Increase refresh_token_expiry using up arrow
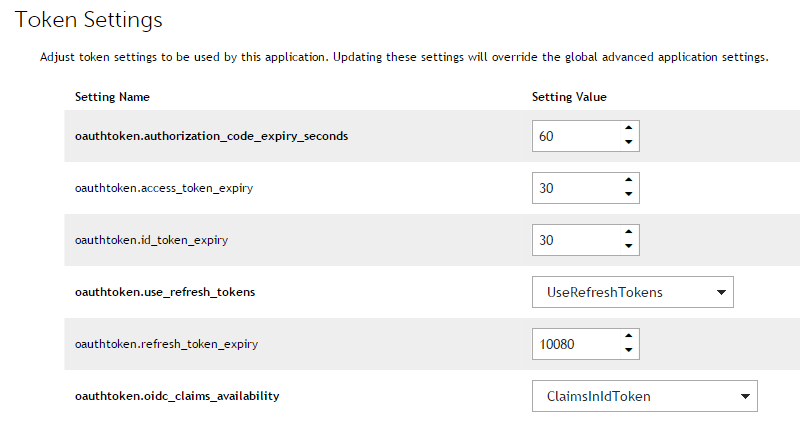The image size is (800, 429). pyautogui.click(x=628, y=337)
